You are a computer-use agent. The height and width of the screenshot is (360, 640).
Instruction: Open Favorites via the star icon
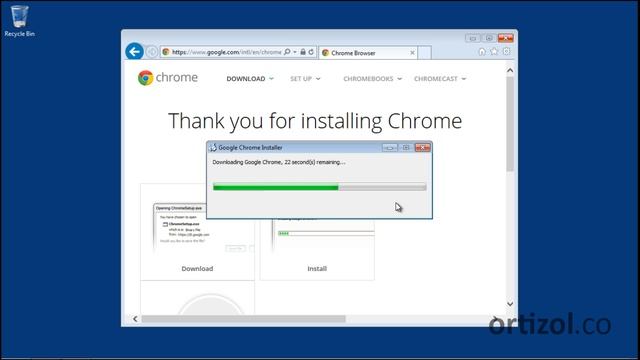tap(494, 51)
